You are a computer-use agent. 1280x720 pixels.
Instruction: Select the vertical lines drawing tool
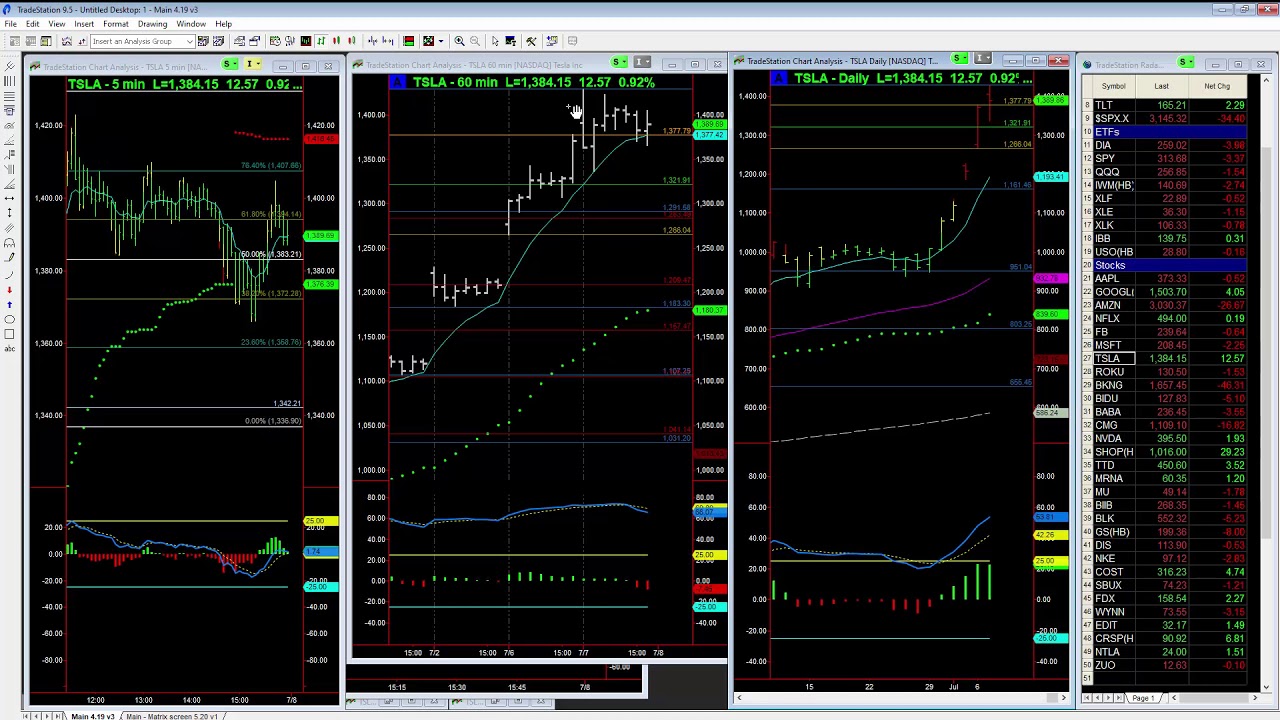[9, 81]
